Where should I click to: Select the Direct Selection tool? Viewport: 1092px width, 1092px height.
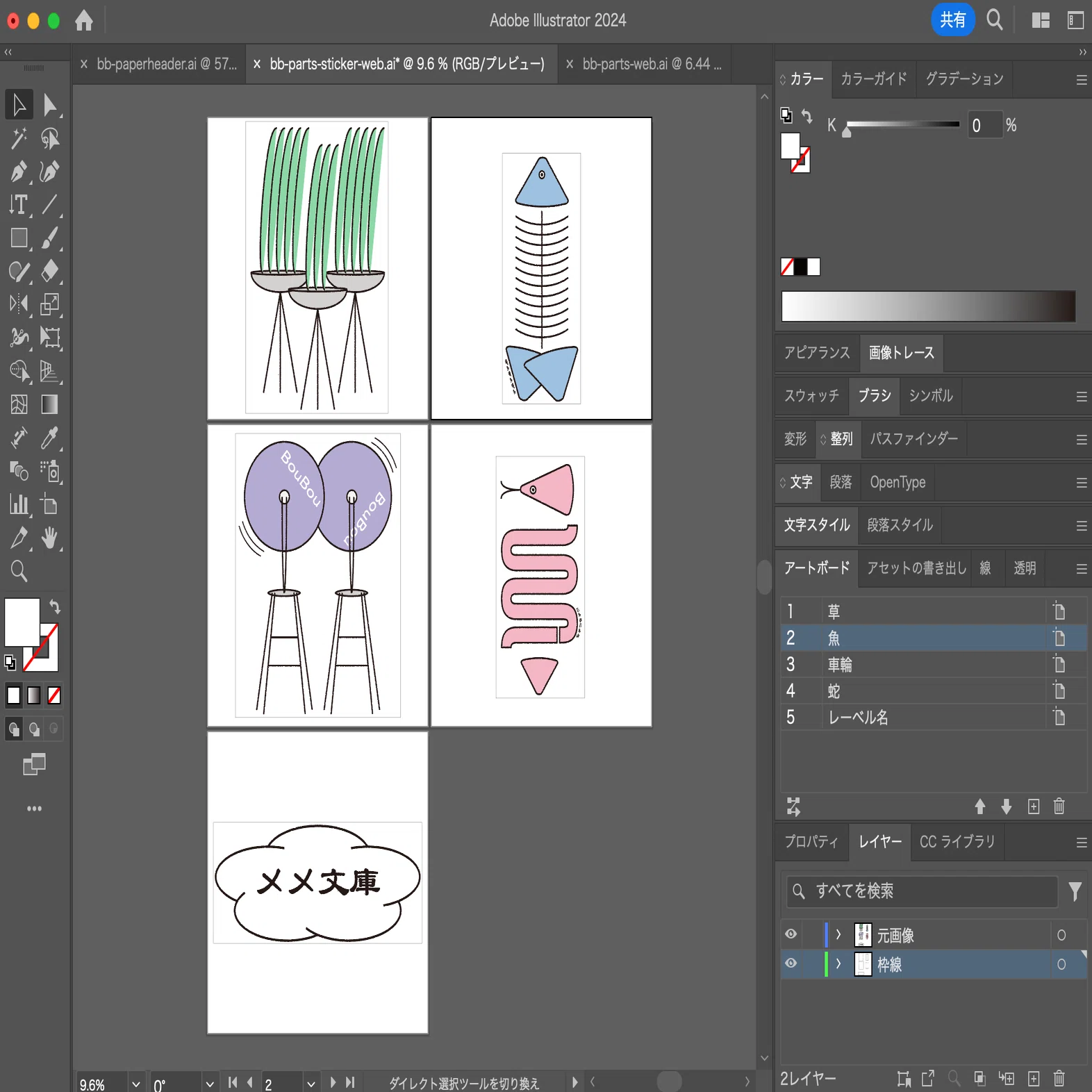coord(49,105)
